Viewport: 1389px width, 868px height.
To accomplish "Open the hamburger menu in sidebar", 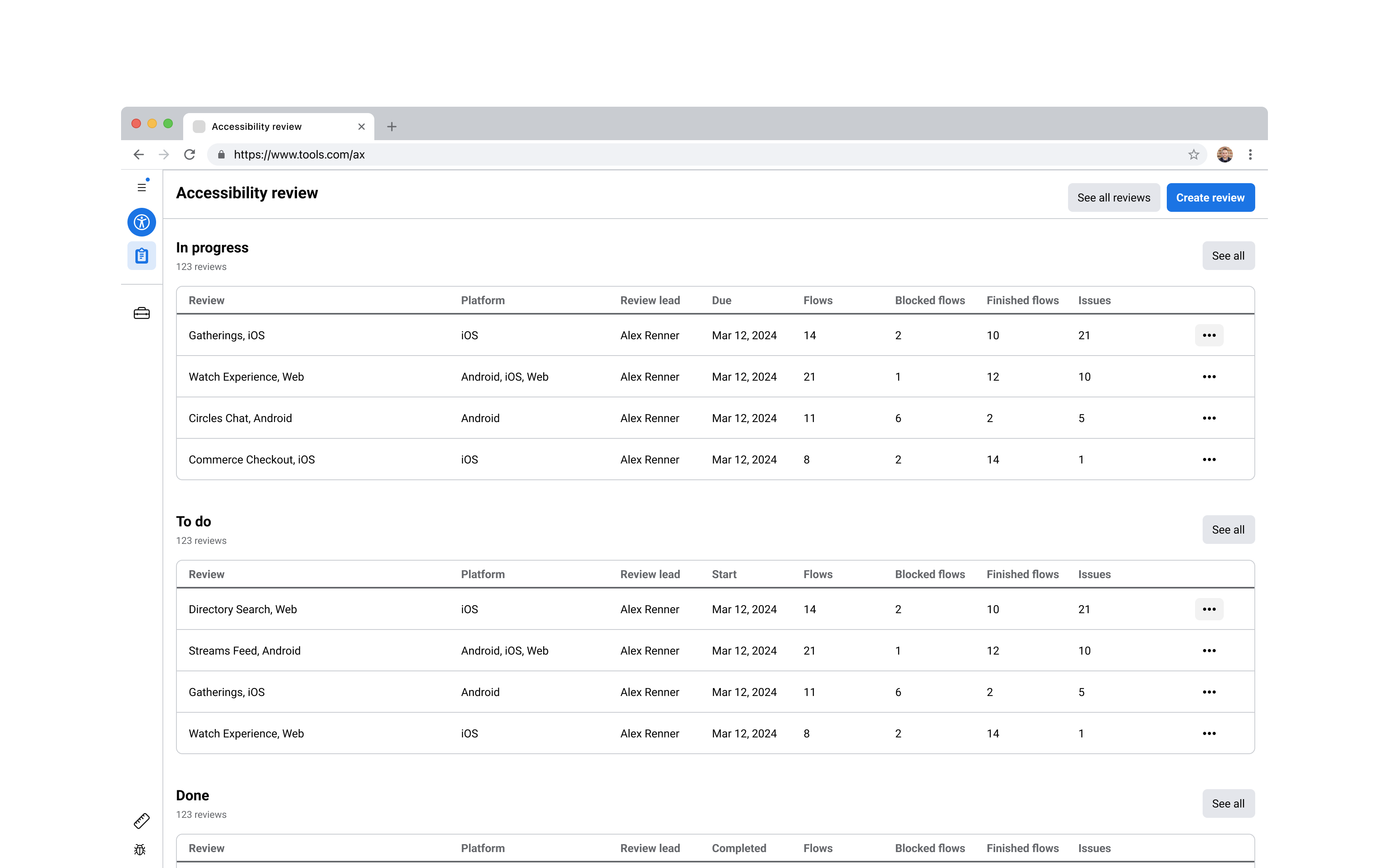I will click(141, 187).
